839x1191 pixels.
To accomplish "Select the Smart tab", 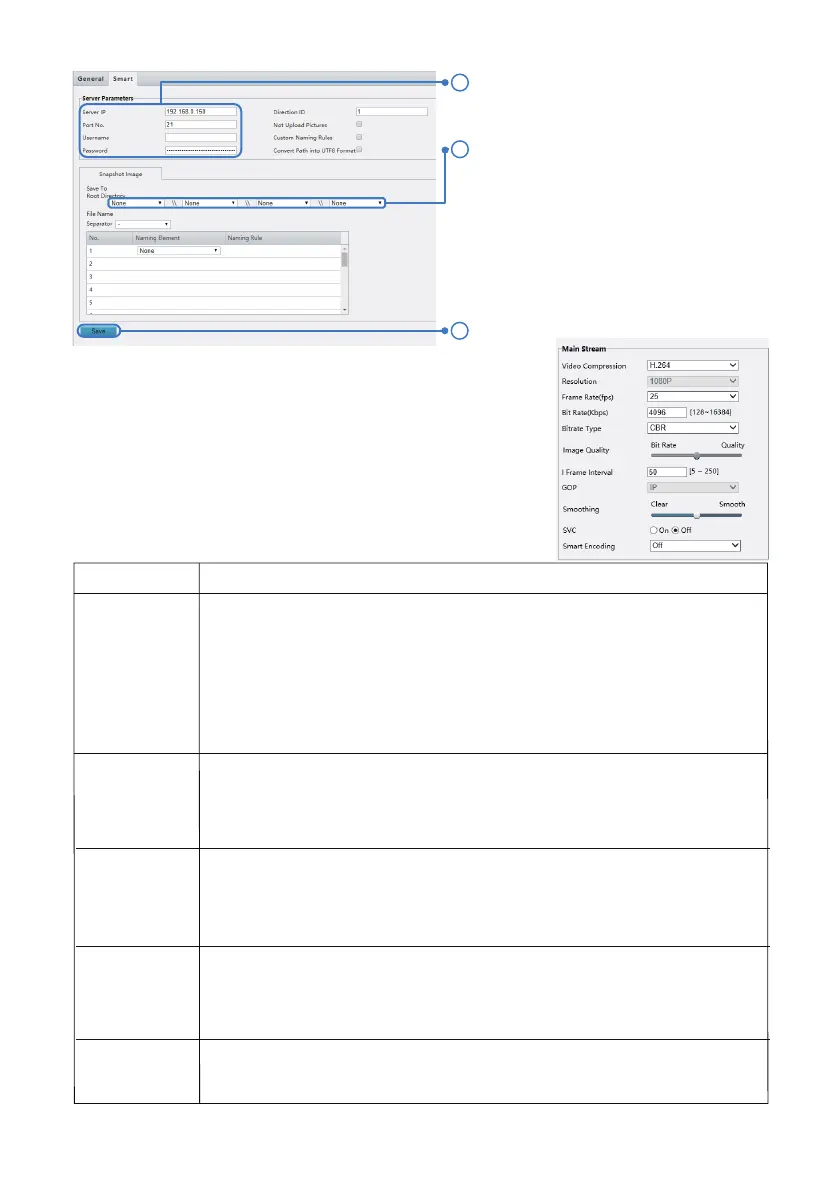I will (x=123, y=79).
